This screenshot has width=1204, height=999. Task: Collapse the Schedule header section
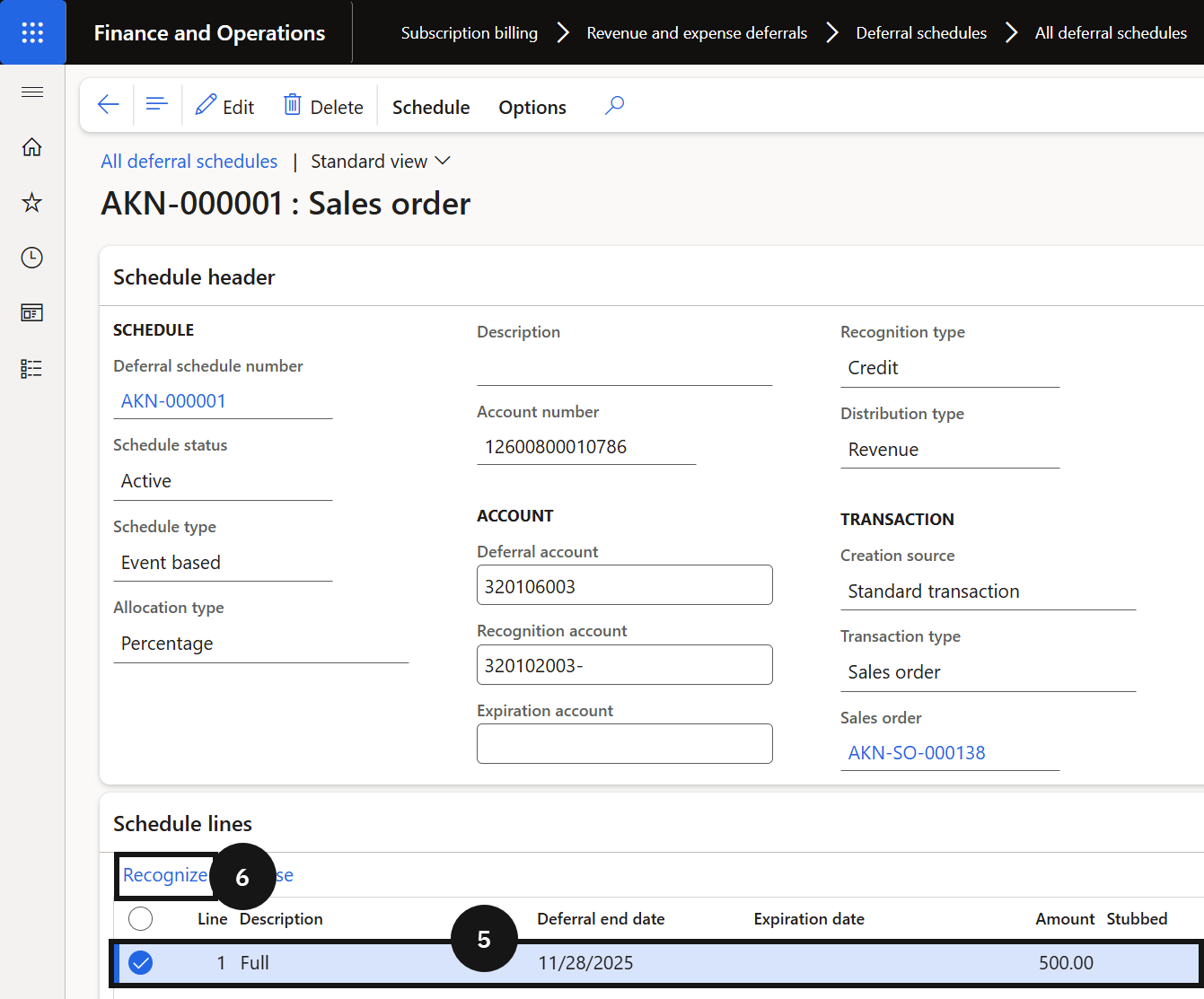(x=194, y=277)
